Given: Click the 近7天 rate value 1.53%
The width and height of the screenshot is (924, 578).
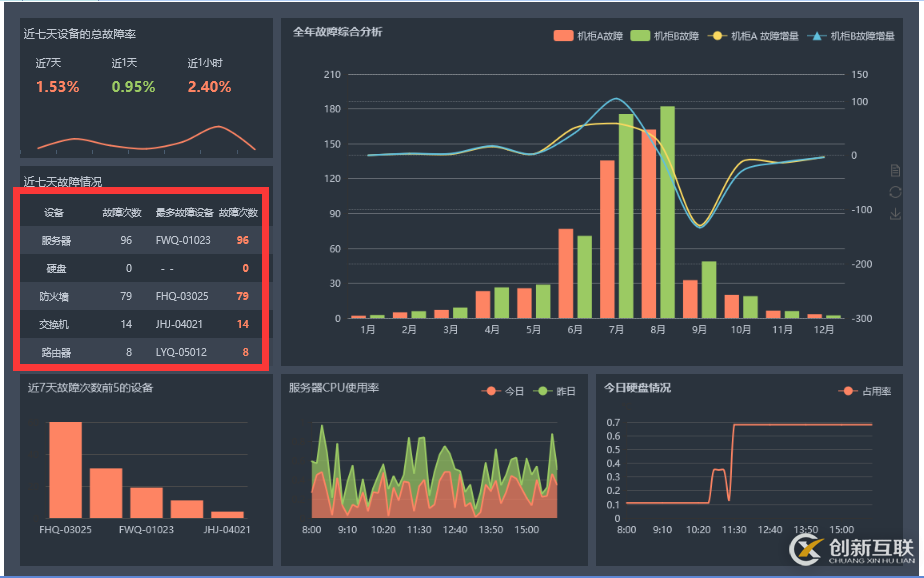Looking at the screenshot, I should (57, 87).
